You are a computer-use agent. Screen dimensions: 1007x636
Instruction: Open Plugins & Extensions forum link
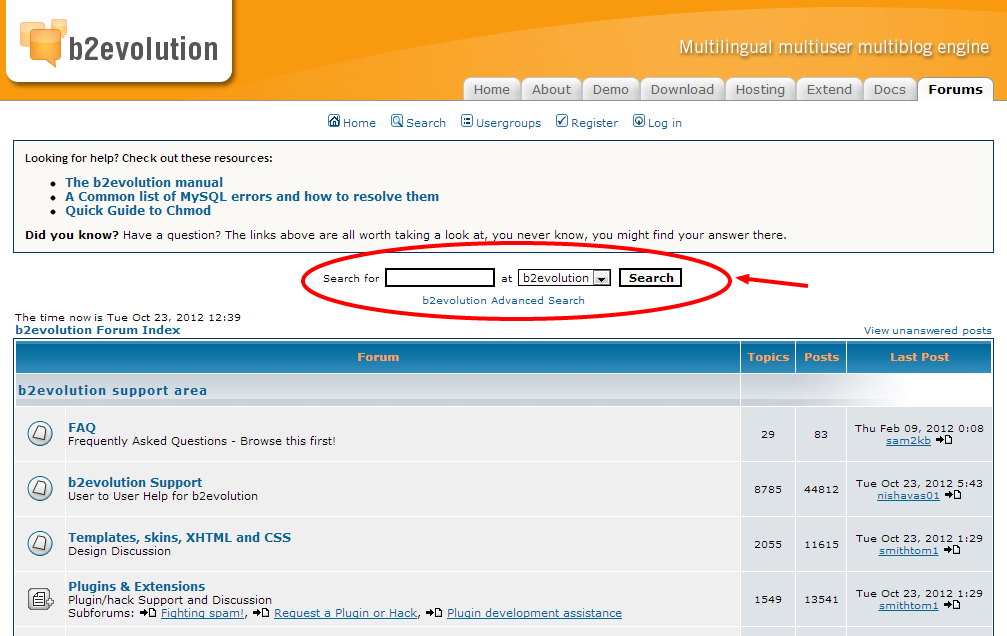click(x=137, y=587)
